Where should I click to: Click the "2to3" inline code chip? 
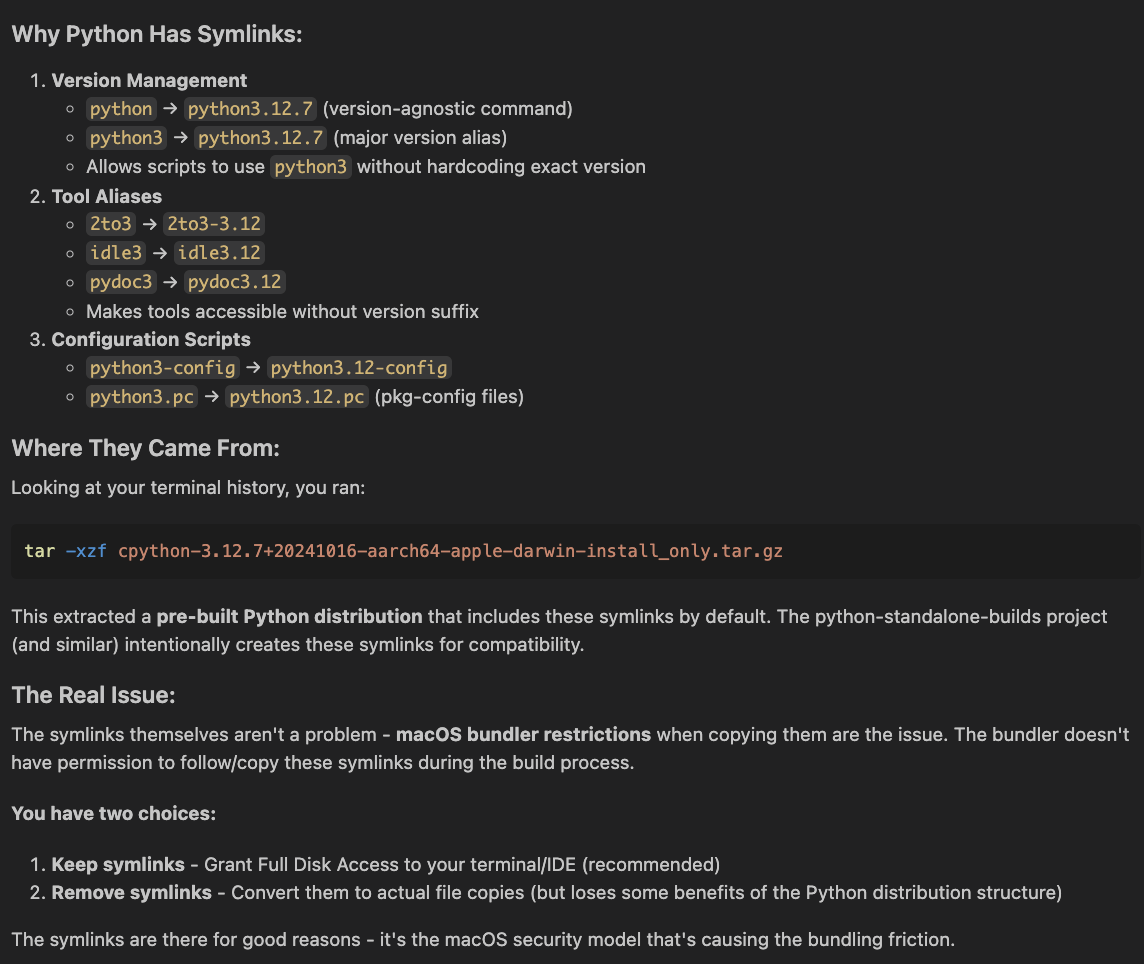[111, 224]
